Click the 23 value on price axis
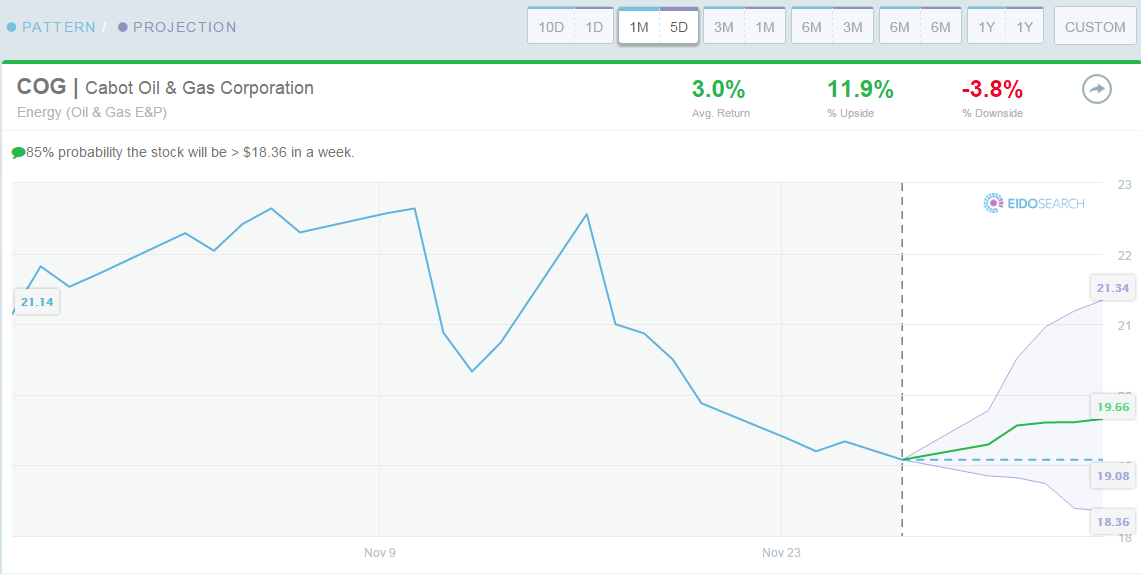1141x574 pixels. click(1124, 184)
